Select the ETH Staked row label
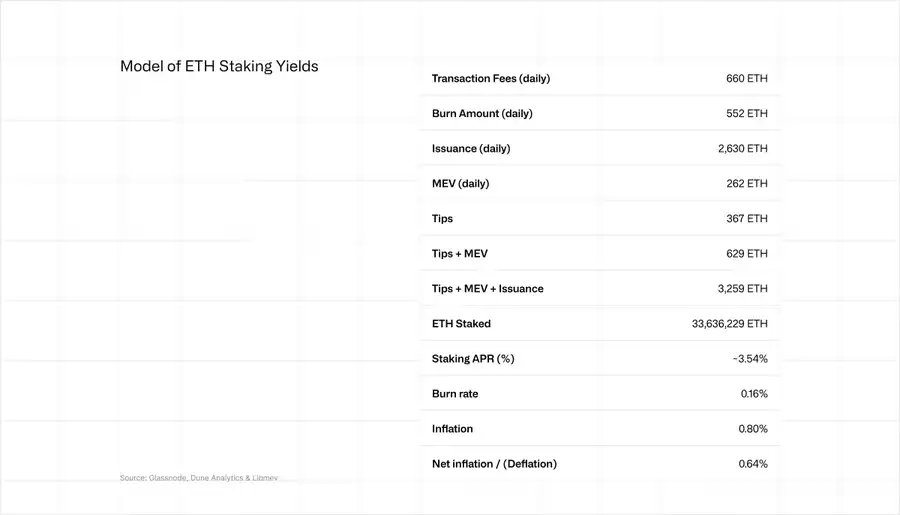The image size is (900, 515). point(461,323)
